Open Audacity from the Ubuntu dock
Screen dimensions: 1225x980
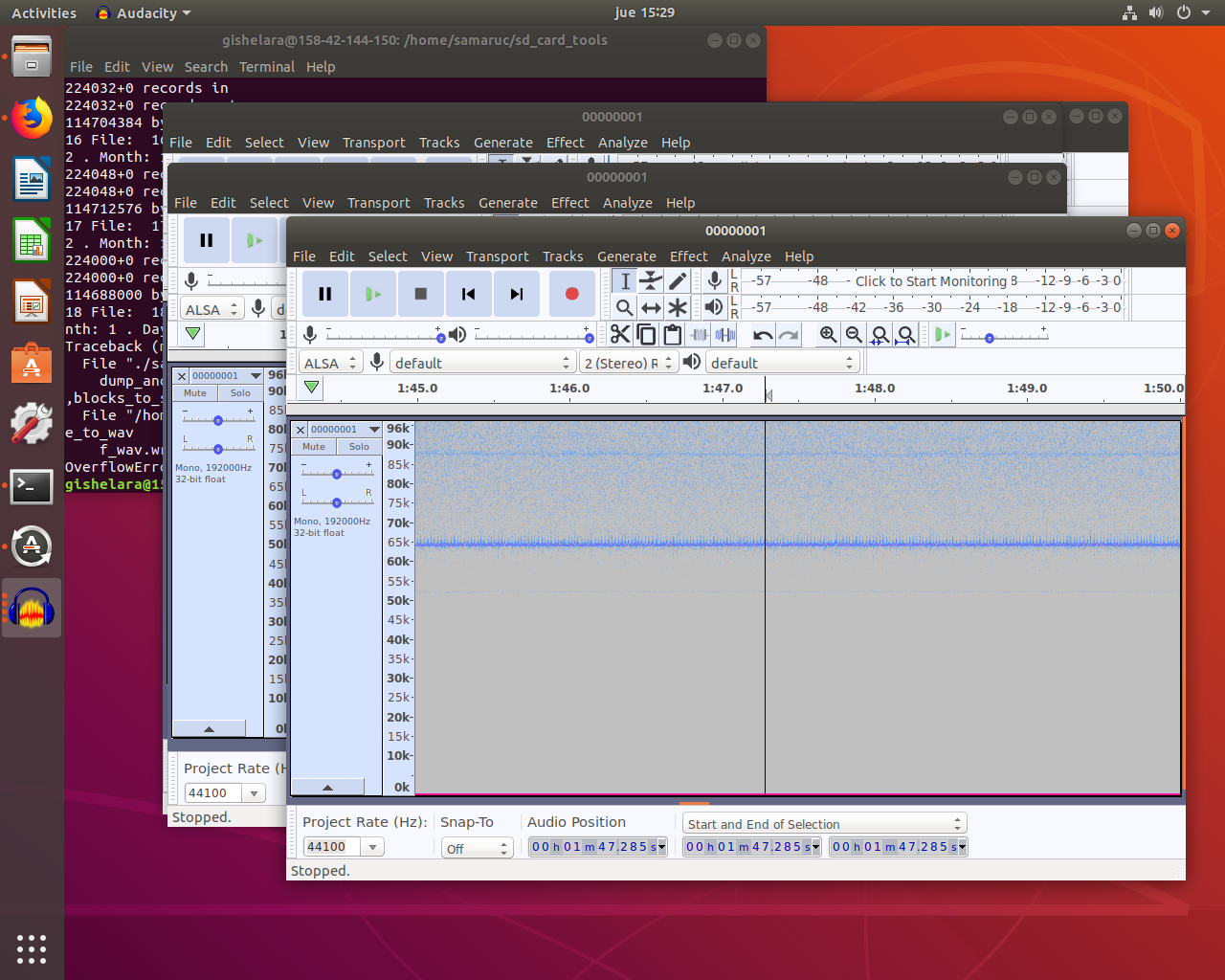[x=32, y=609]
